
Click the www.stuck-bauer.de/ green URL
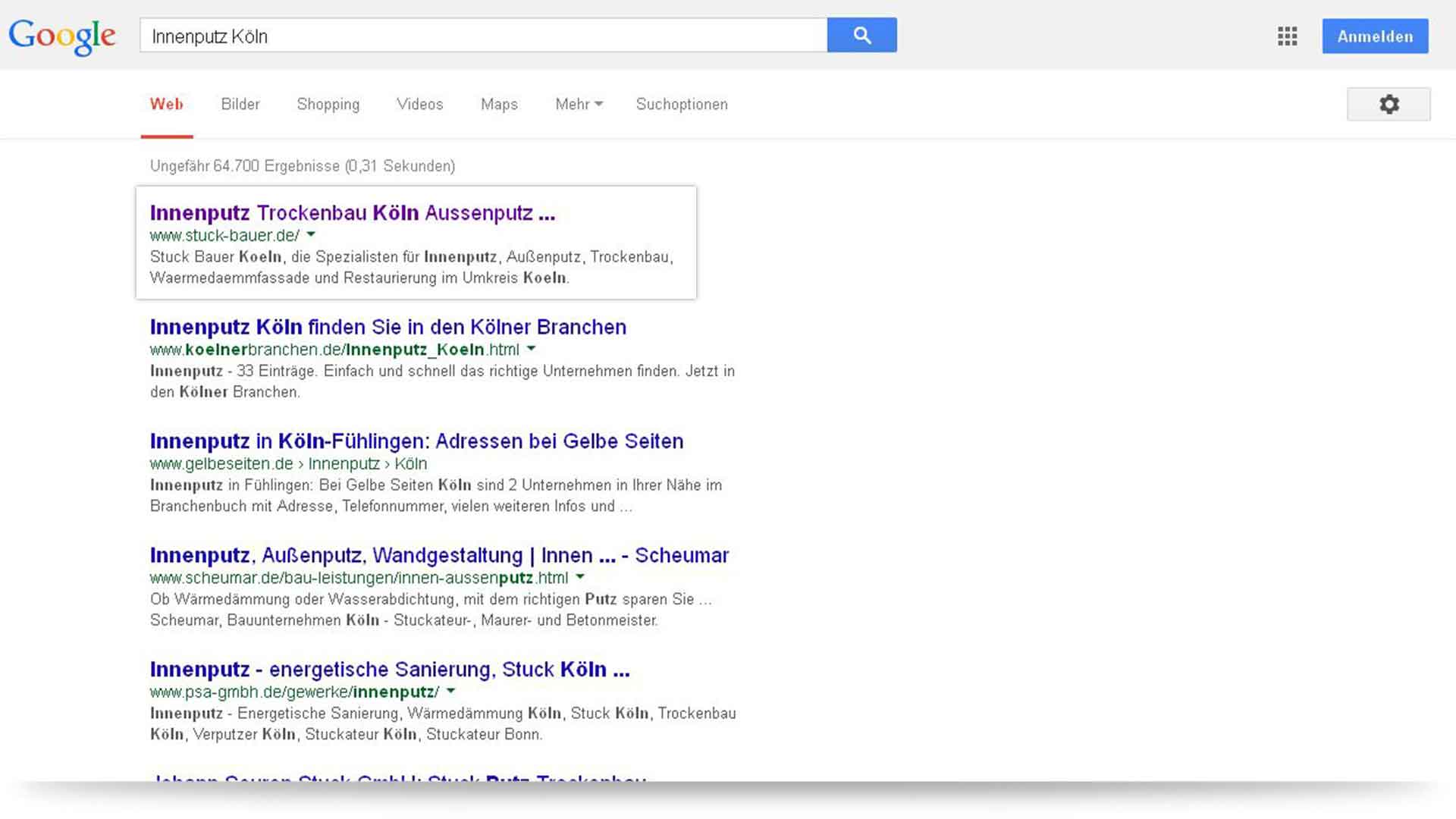224,235
